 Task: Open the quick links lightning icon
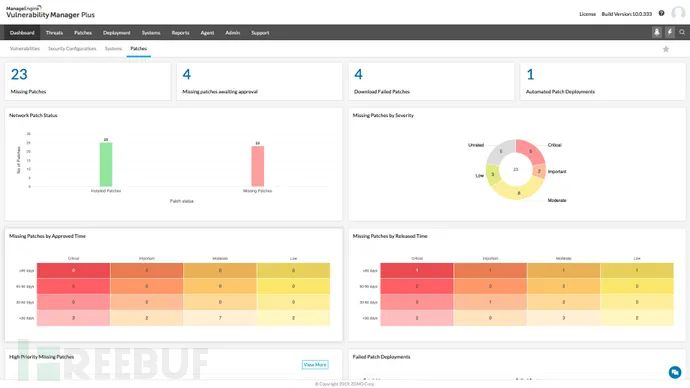669,32
